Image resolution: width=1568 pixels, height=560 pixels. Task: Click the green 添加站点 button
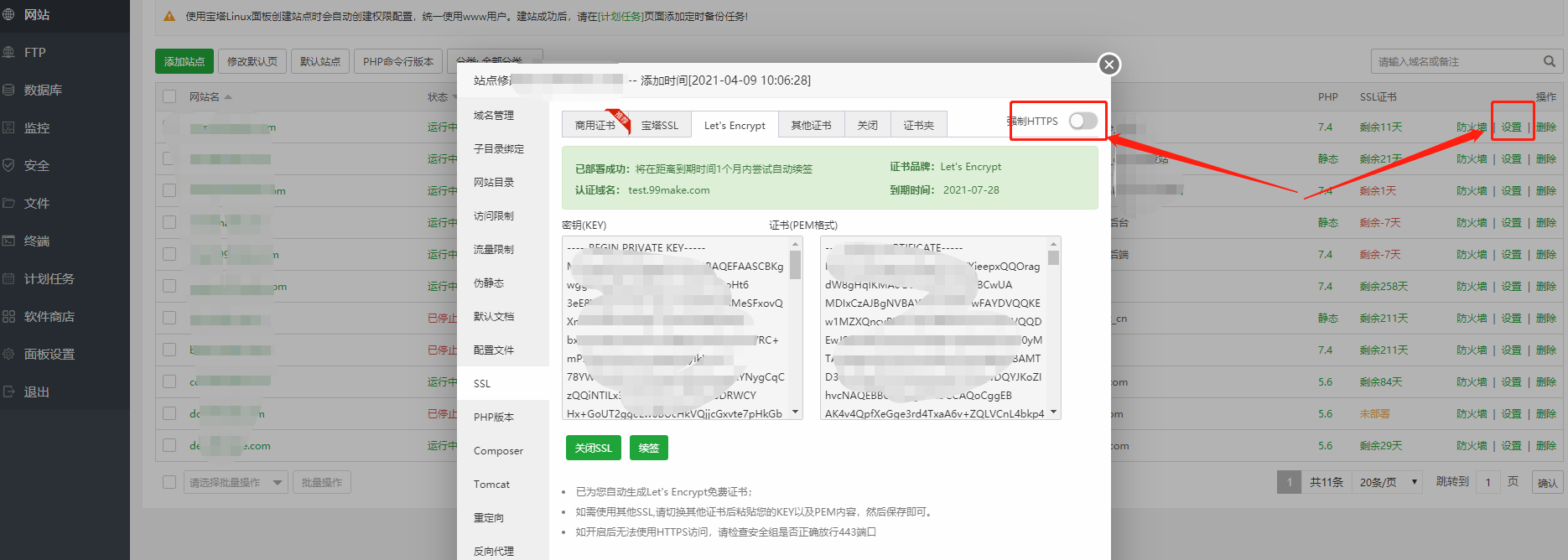click(184, 61)
